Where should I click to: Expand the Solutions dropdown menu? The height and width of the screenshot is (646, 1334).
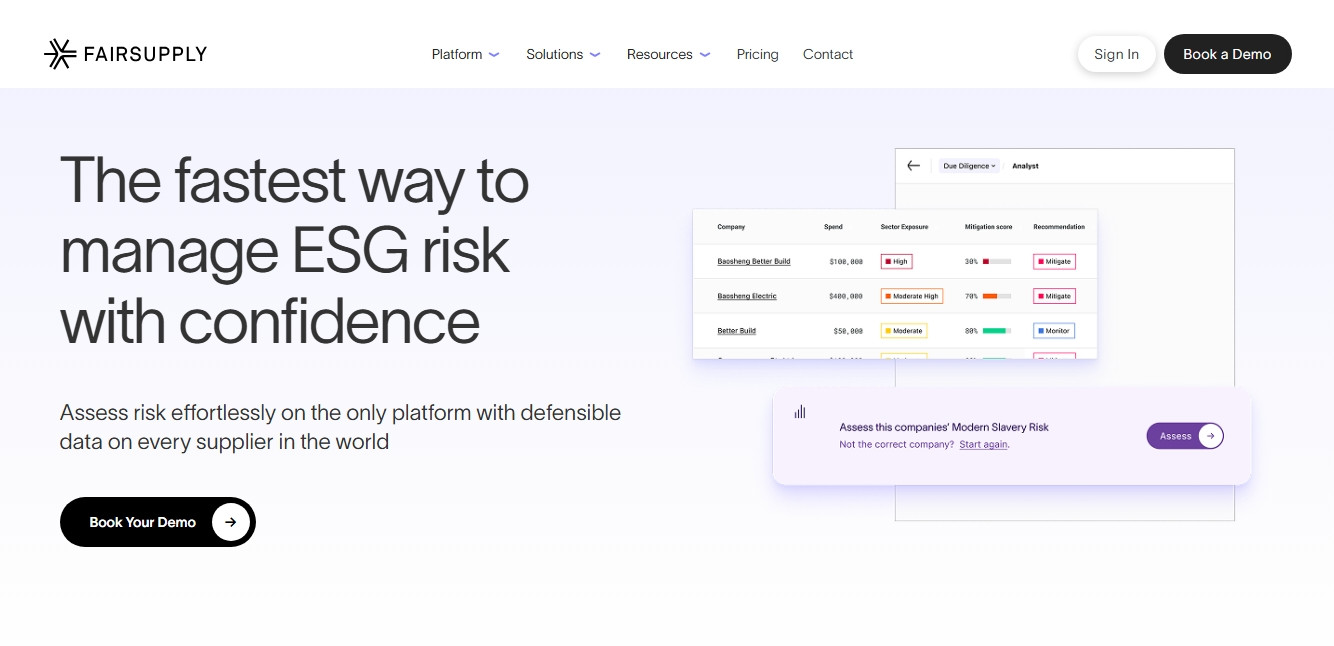[x=563, y=54]
